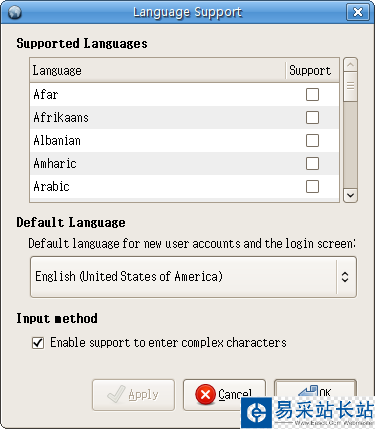Sort by the Language column header
375x429 pixels.
click(x=157, y=70)
